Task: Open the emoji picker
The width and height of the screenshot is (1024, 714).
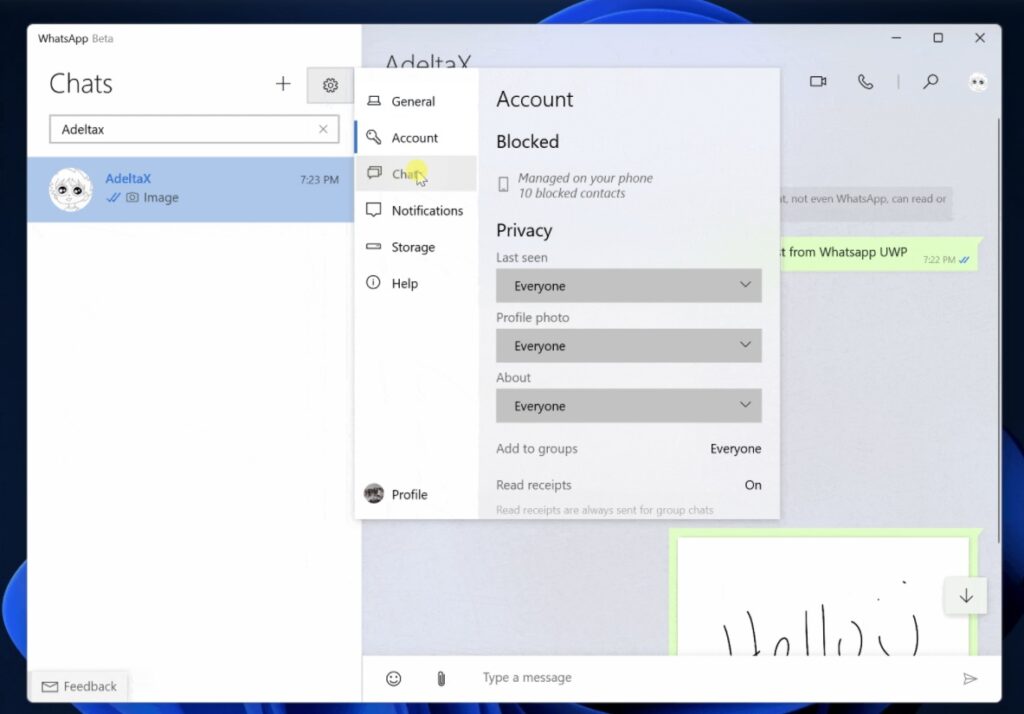Action: (394, 678)
